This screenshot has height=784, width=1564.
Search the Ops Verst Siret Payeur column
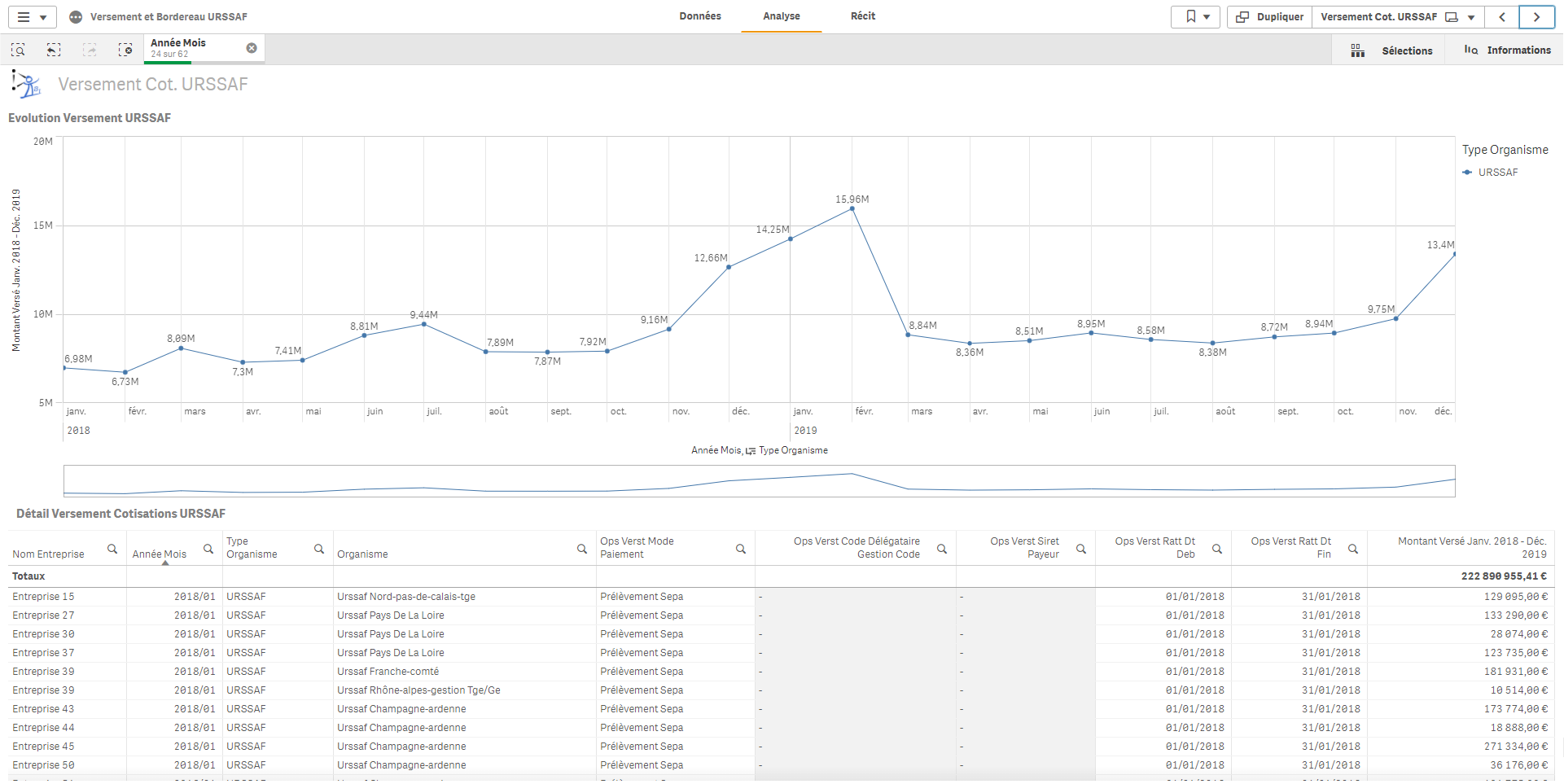[x=1081, y=550]
